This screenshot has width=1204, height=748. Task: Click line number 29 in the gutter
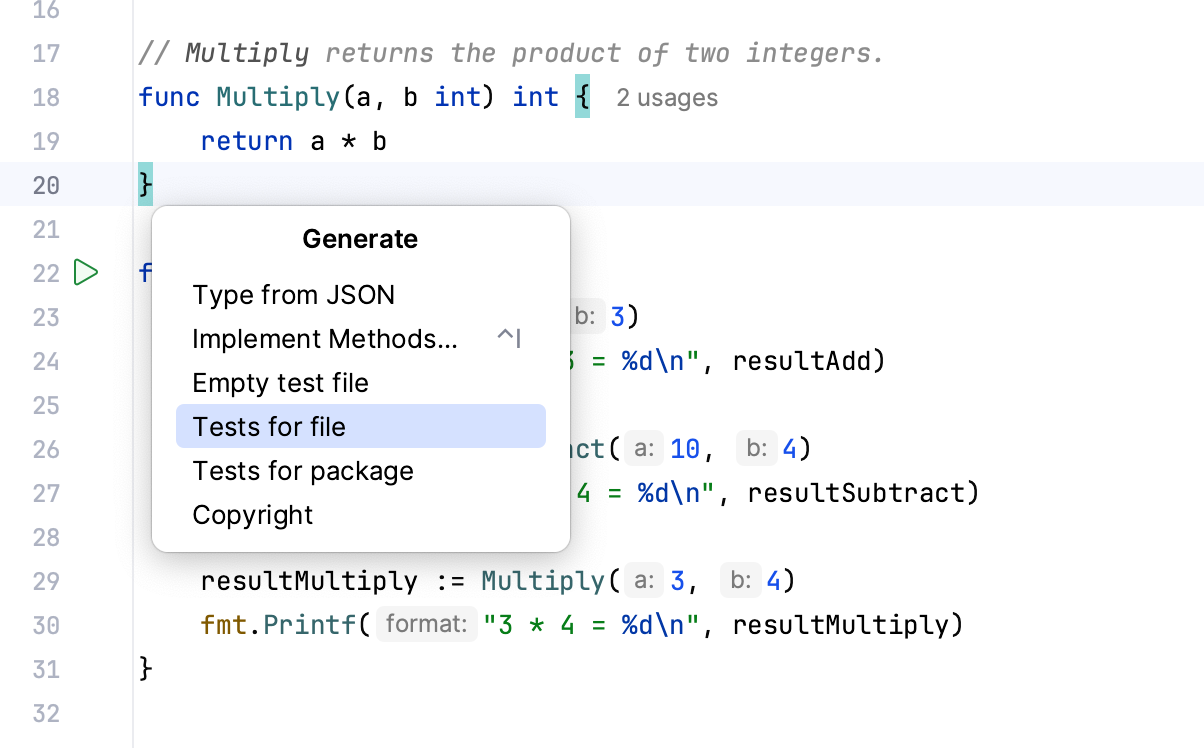[46, 580]
